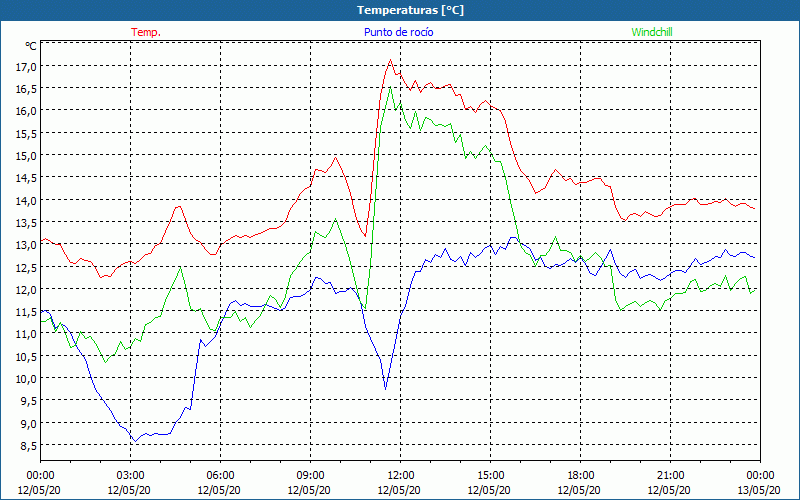Click the 15,0 y-axis value
Image resolution: width=800 pixels, height=500 pixels.
pyautogui.click(x=27, y=156)
